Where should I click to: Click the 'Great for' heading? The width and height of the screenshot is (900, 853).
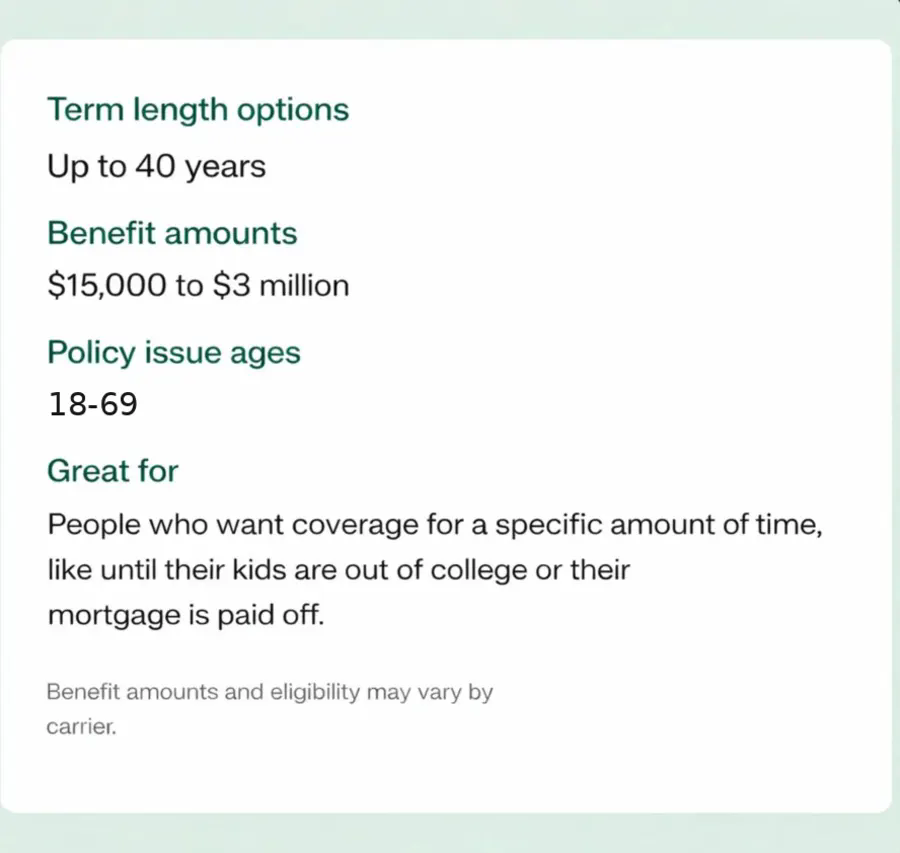tap(113, 471)
